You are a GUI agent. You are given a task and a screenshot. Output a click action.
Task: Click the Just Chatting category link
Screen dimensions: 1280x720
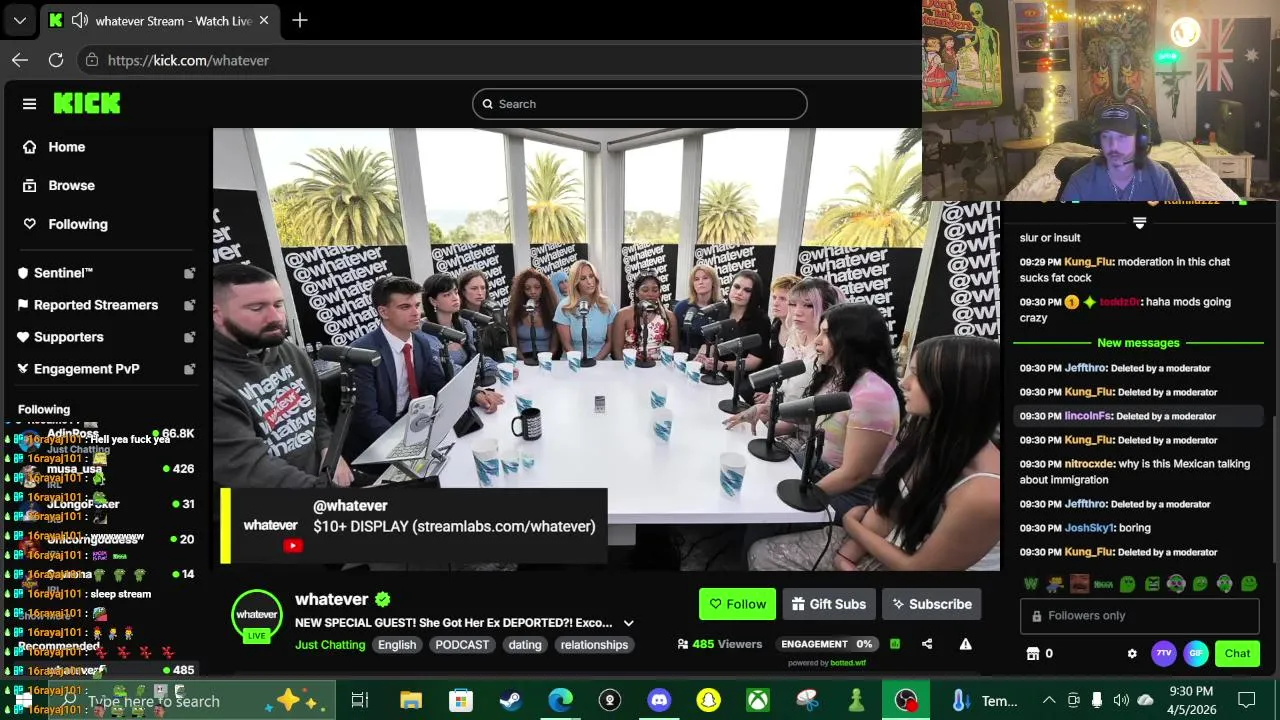pyautogui.click(x=330, y=645)
